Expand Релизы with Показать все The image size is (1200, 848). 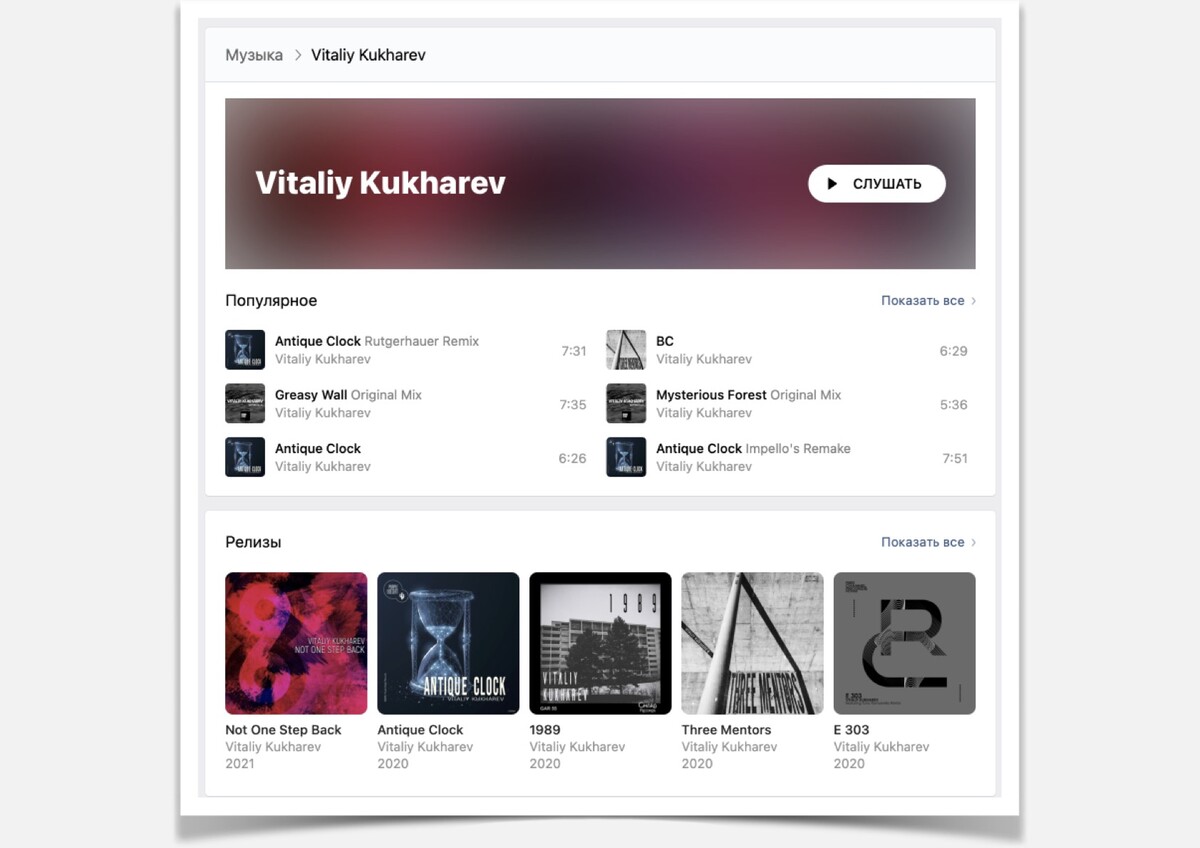(928, 542)
